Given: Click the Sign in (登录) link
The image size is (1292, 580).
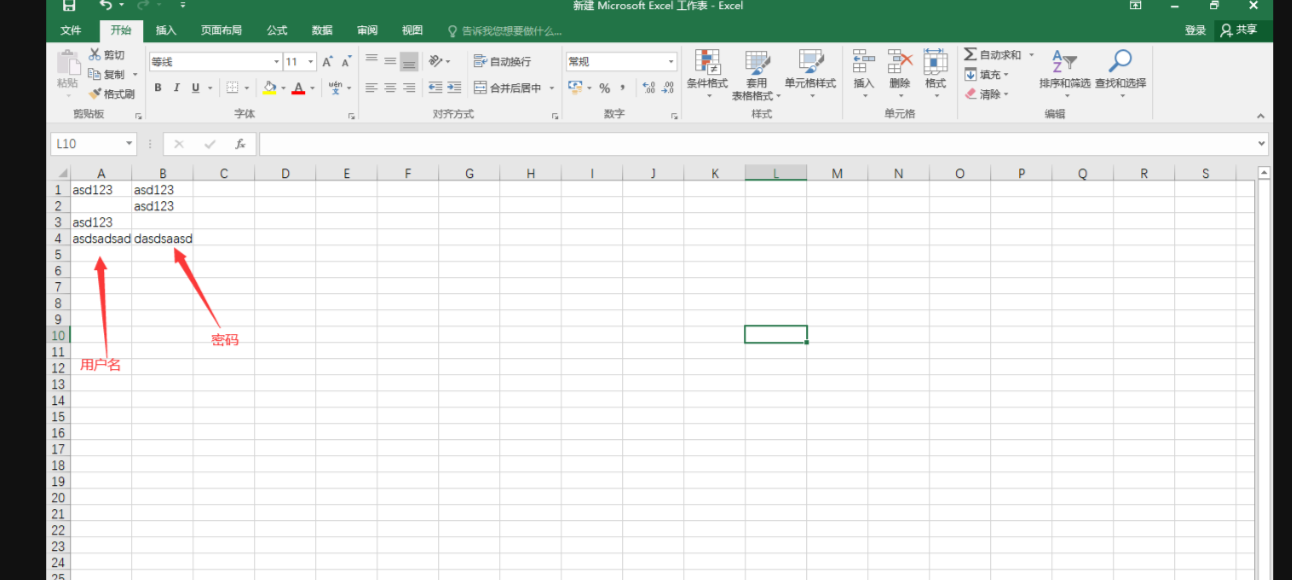Looking at the screenshot, I should [x=1195, y=31].
